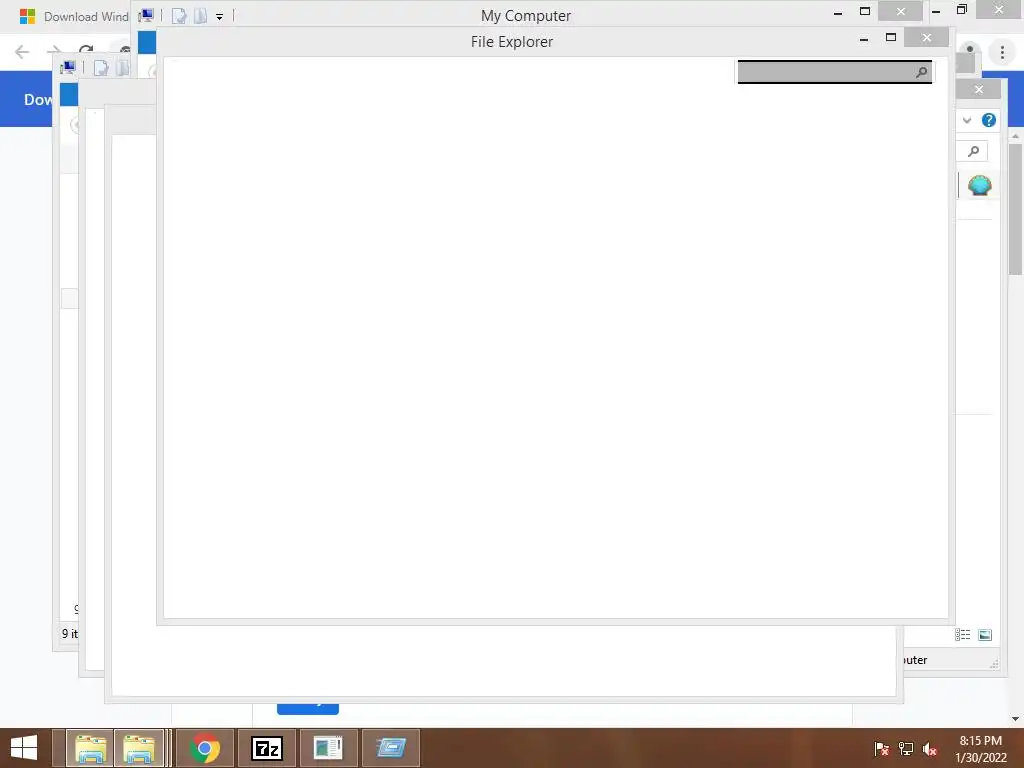Click Properties icon in My Computer quick access toolbar
The height and width of the screenshot is (768, 1024).
(x=179, y=16)
